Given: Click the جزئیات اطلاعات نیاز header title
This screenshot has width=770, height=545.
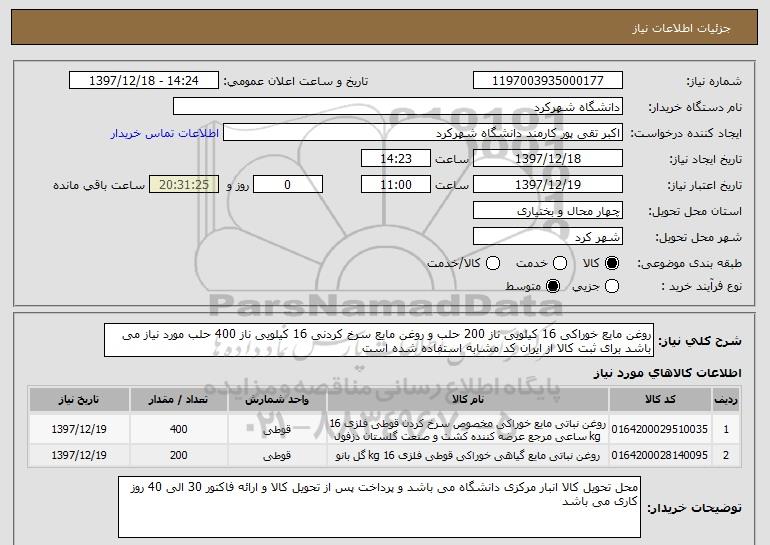Looking at the screenshot, I should pyautogui.click(x=681, y=28).
